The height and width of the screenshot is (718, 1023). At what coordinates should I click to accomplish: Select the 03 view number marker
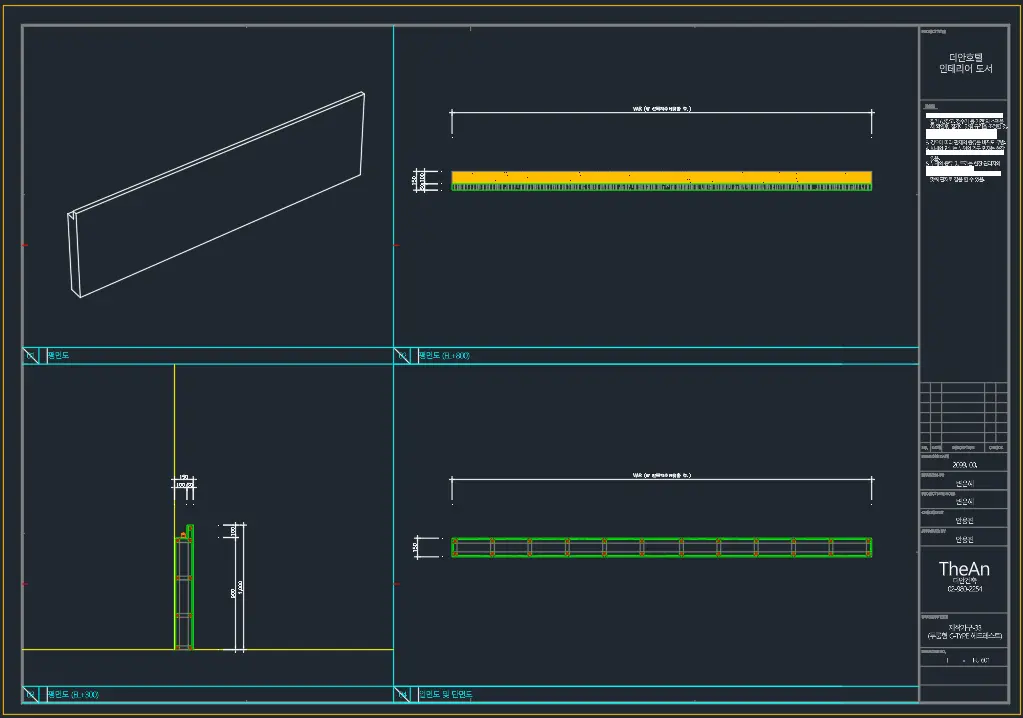pos(31,695)
